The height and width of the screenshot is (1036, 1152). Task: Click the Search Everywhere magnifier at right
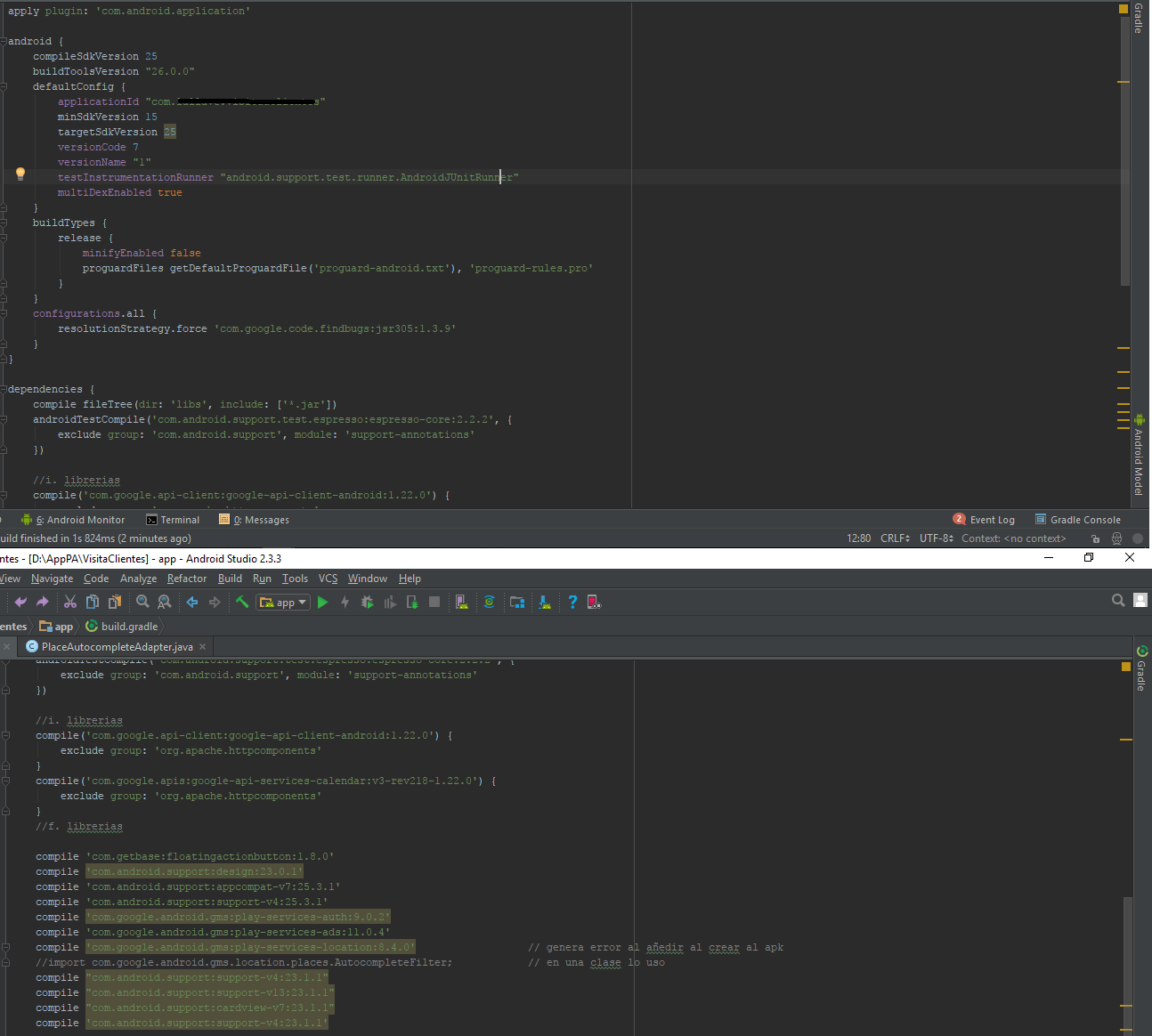pyautogui.click(x=1118, y=601)
